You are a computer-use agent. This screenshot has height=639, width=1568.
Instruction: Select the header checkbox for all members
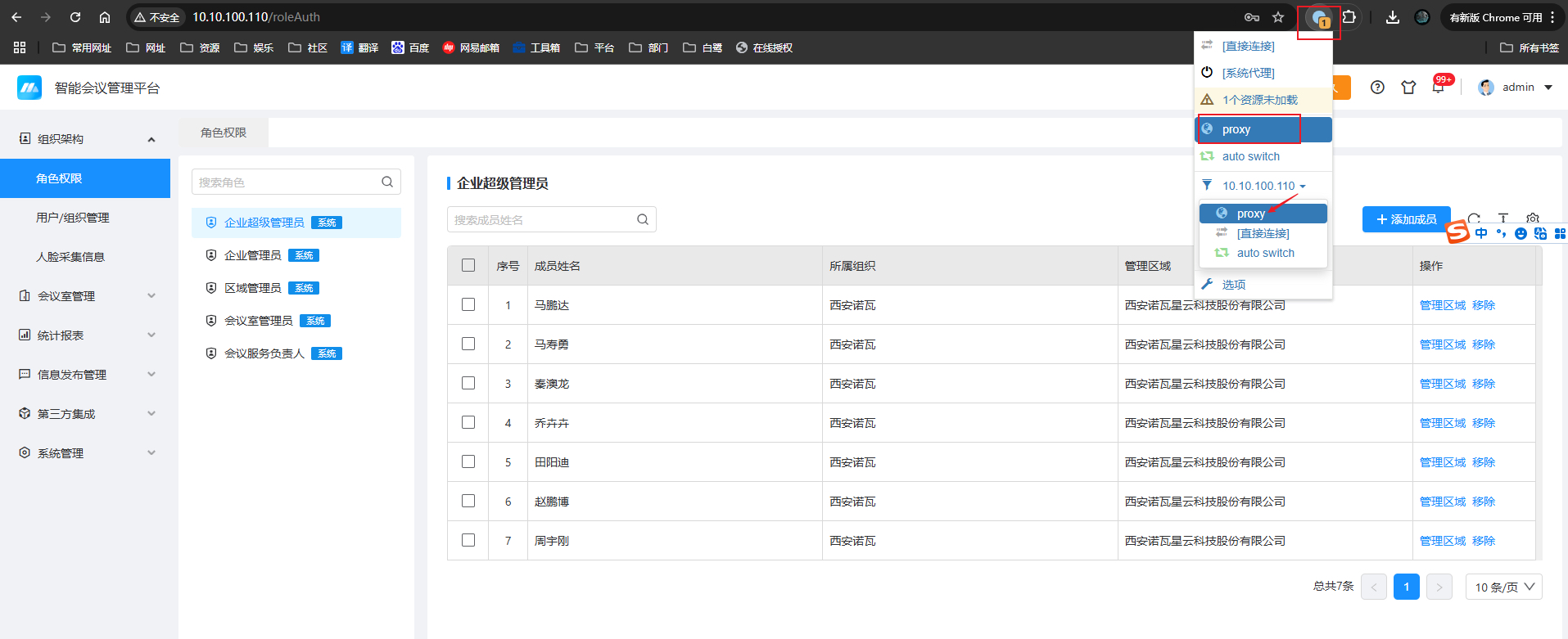(x=468, y=265)
